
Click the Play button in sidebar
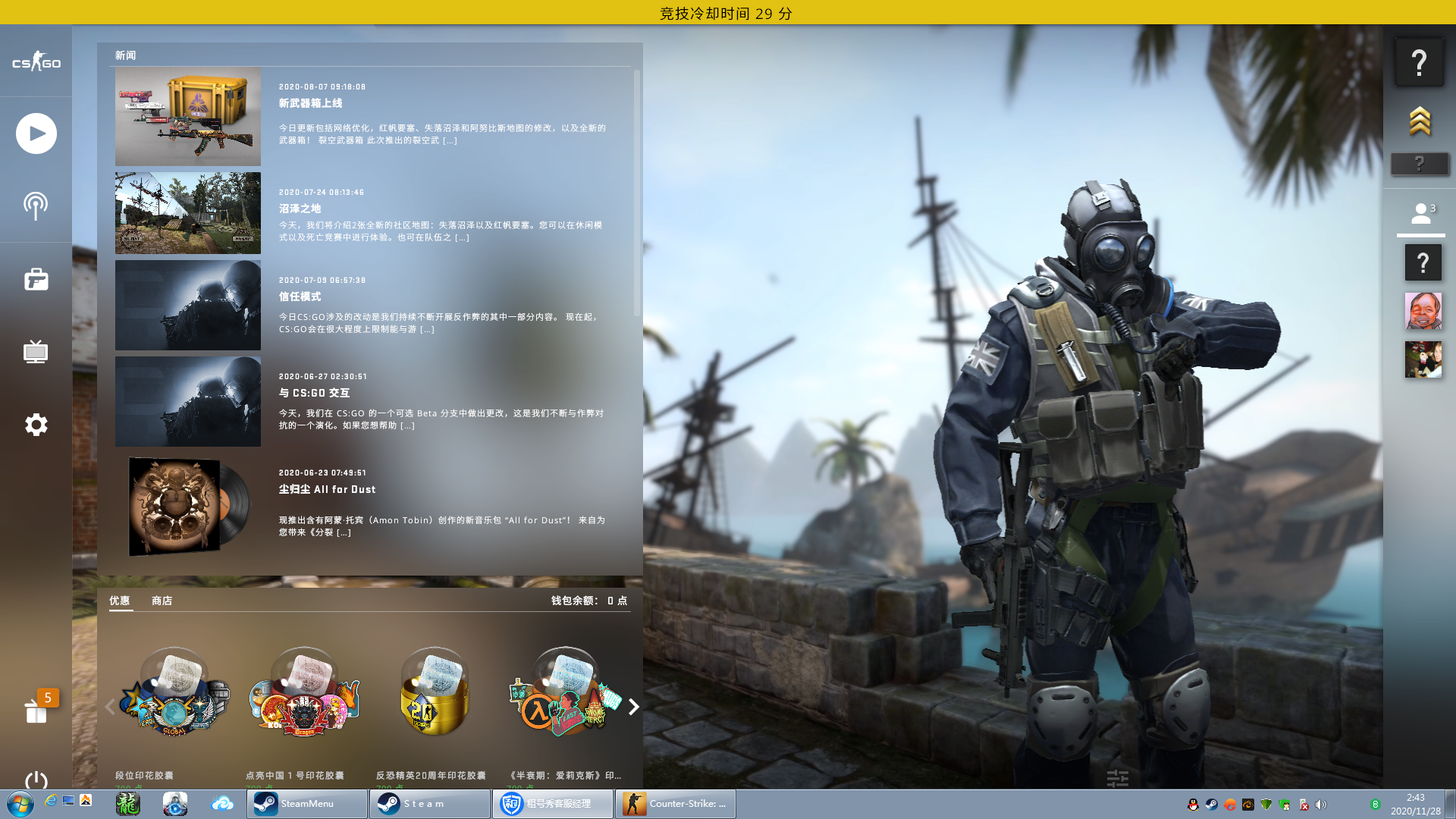pos(36,133)
